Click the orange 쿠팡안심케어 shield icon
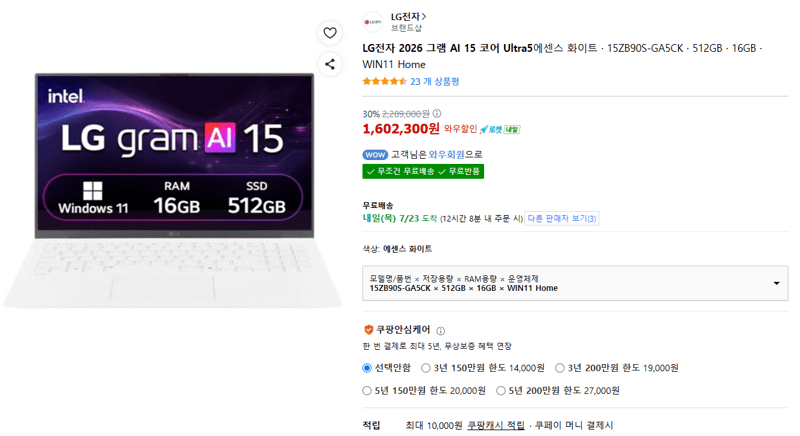Screen dimensions: 800x436 tap(368, 329)
